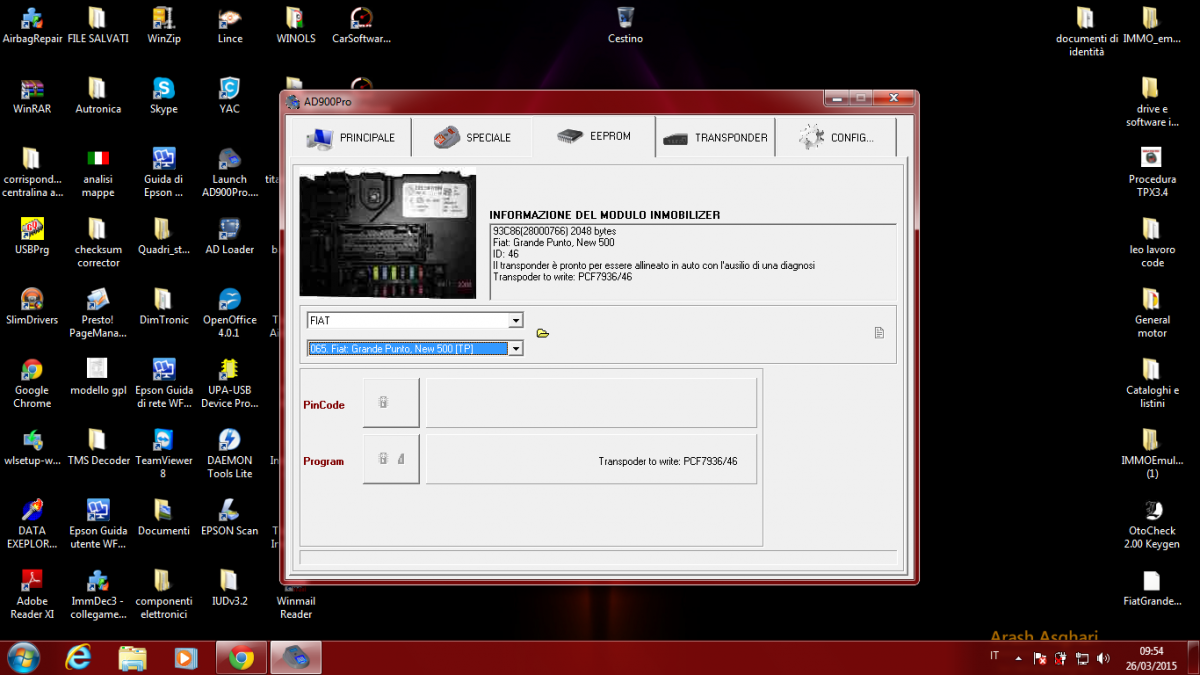Launch SlimDrivers from the desktop
The width and height of the screenshot is (1200, 675).
tap(32, 307)
